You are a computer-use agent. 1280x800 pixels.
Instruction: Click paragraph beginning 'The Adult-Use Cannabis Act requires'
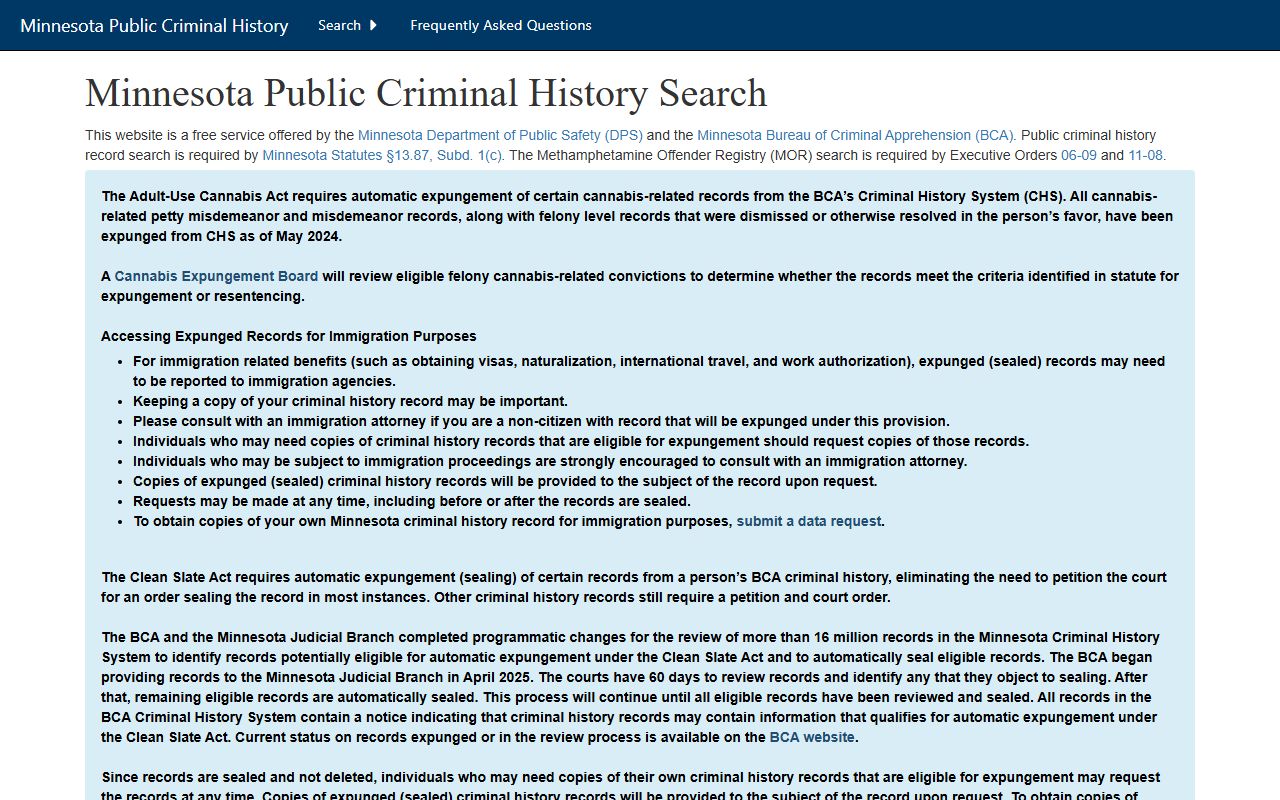click(637, 216)
